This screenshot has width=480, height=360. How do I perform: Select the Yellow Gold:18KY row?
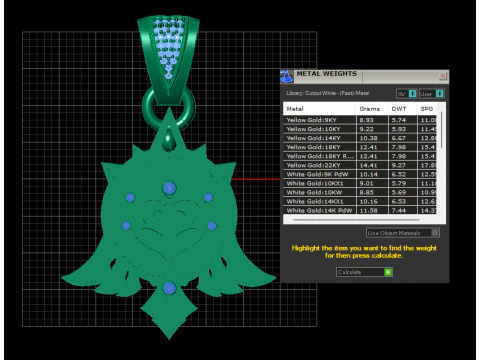click(360, 147)
